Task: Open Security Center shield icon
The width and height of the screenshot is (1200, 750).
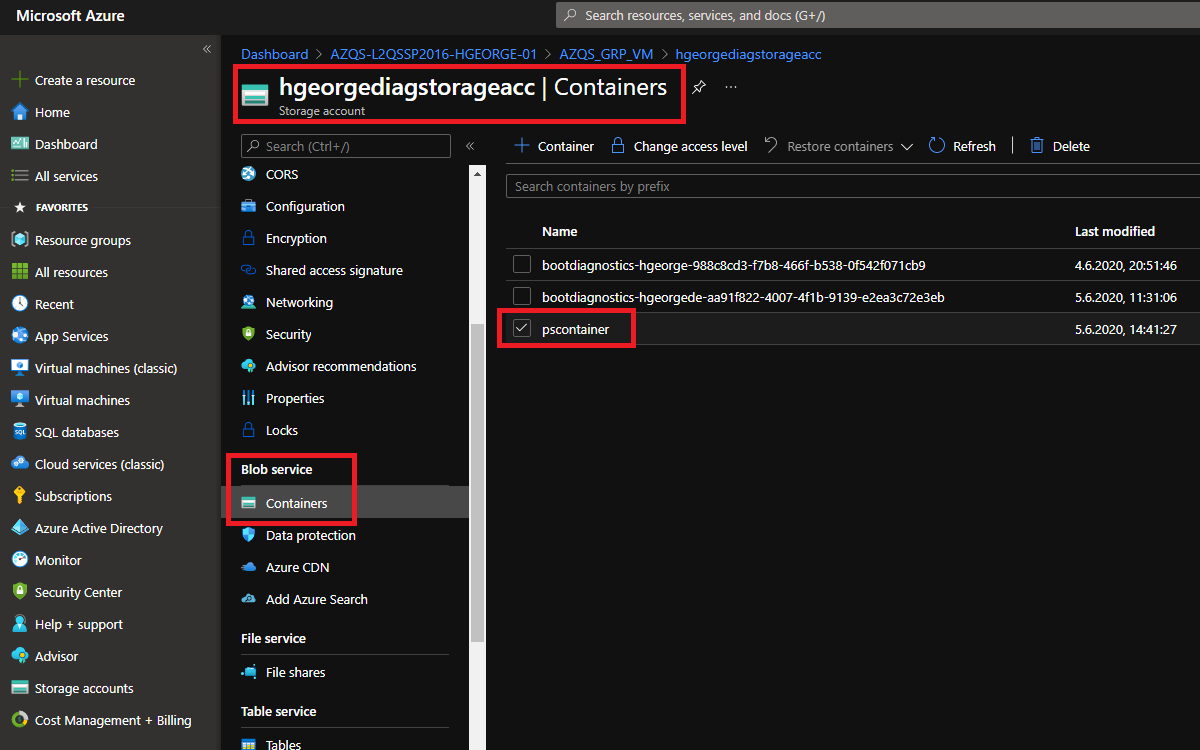Action: pyautogui.click(x=19, y=592)
